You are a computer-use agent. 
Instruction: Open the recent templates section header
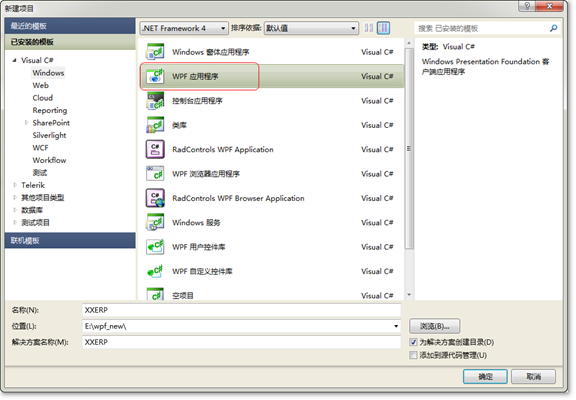pos(70,26)
